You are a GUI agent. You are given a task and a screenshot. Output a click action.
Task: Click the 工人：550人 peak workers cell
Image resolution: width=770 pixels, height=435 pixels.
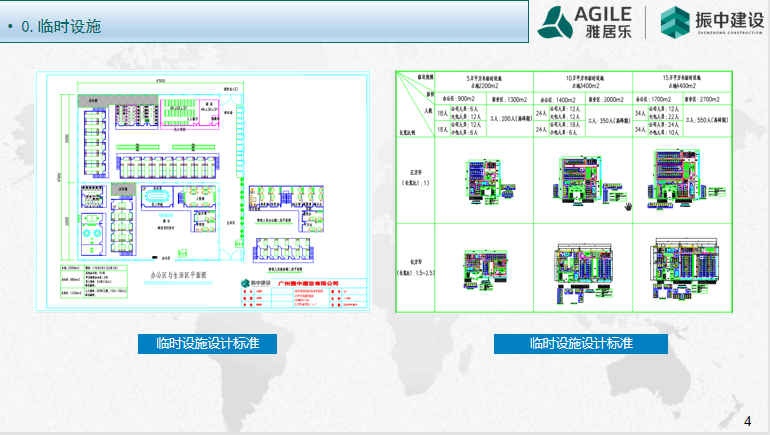click(707, 120)
